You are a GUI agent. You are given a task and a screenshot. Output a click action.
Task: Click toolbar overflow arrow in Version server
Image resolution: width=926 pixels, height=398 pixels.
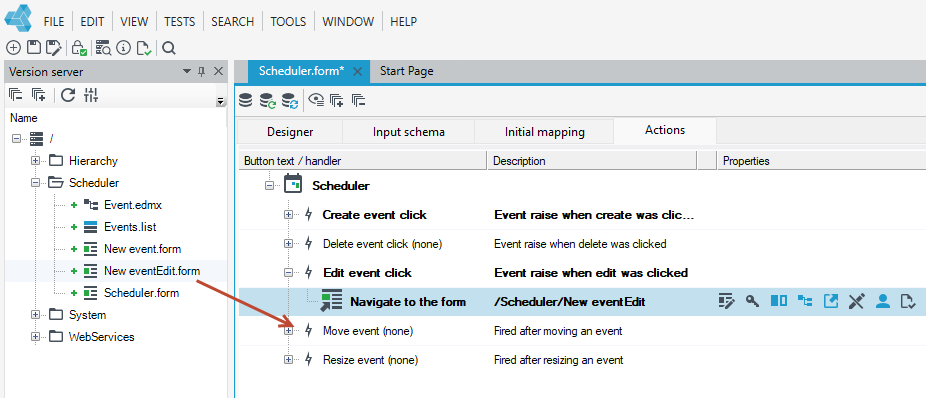(221, 101)
